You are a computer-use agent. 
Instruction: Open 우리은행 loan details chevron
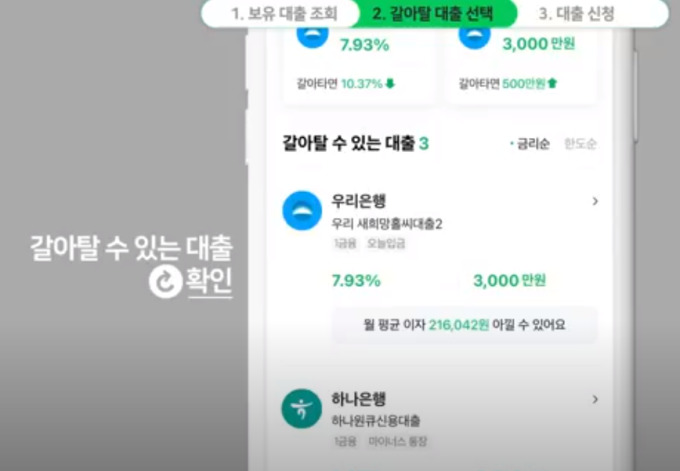point(595,201)
